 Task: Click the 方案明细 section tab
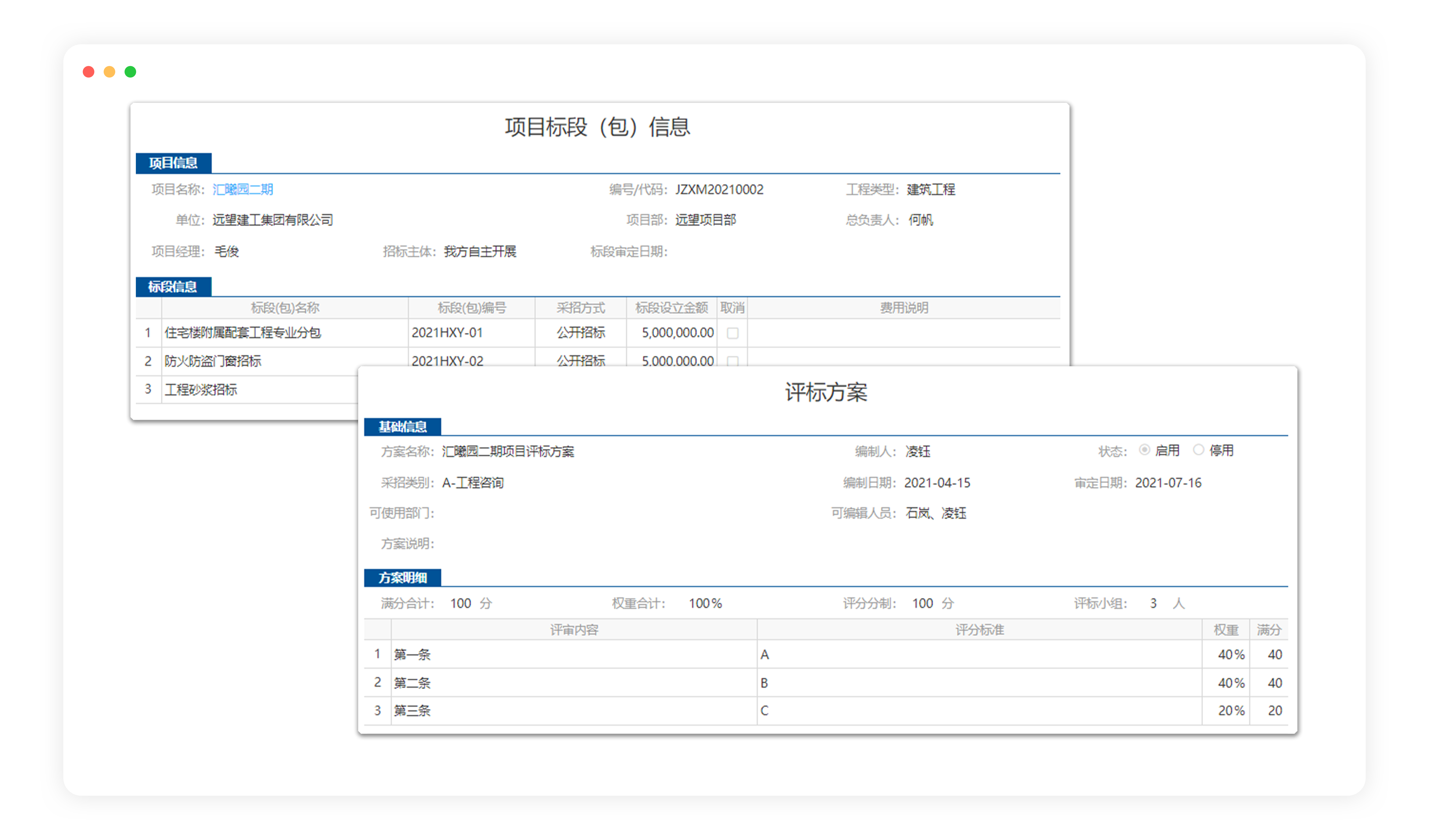(402, 578)
